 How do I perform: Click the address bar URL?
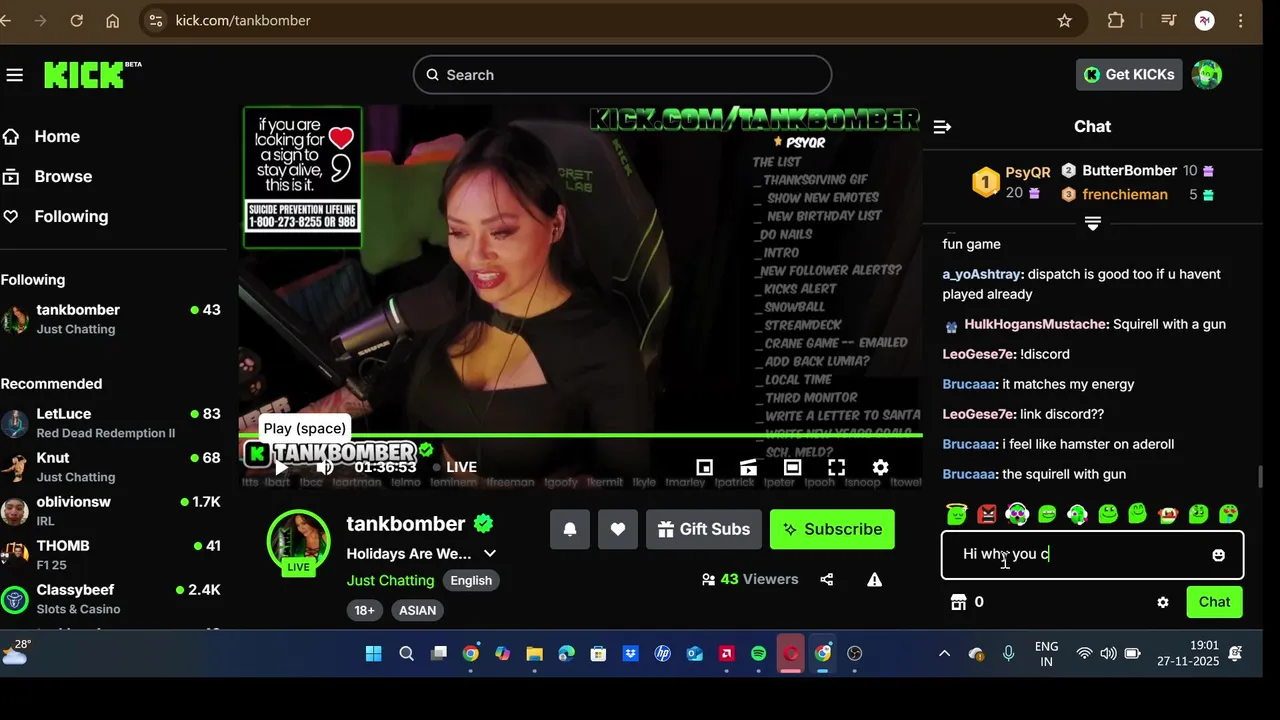pos(243,20)
